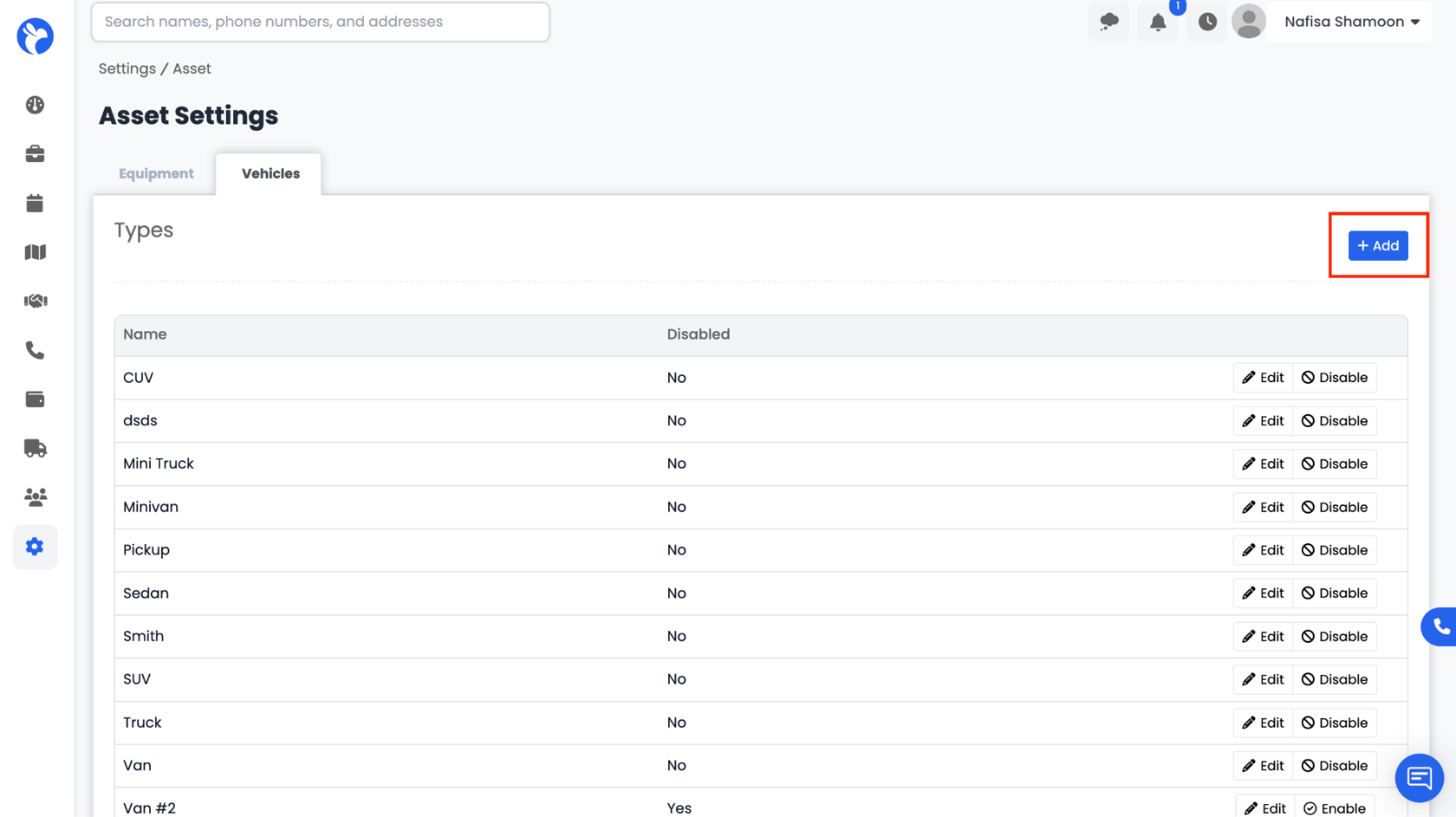Open the calendar icon in sidebar
Image resolution: width=1456 pixels, height=817 pixels.
point(35,204)
